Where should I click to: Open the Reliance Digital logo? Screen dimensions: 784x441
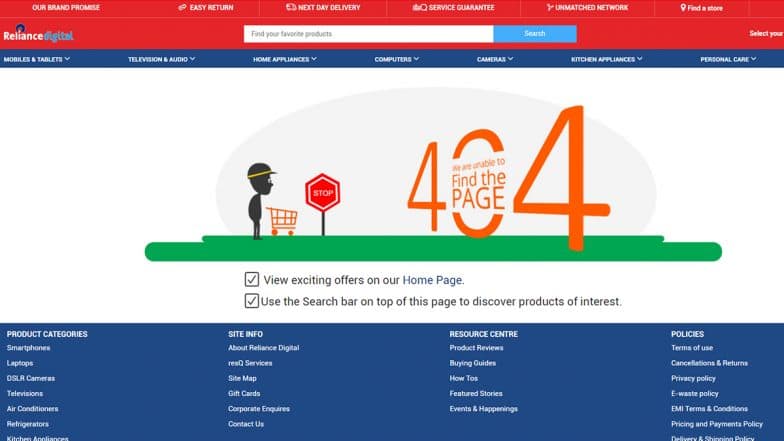[38, 34]
